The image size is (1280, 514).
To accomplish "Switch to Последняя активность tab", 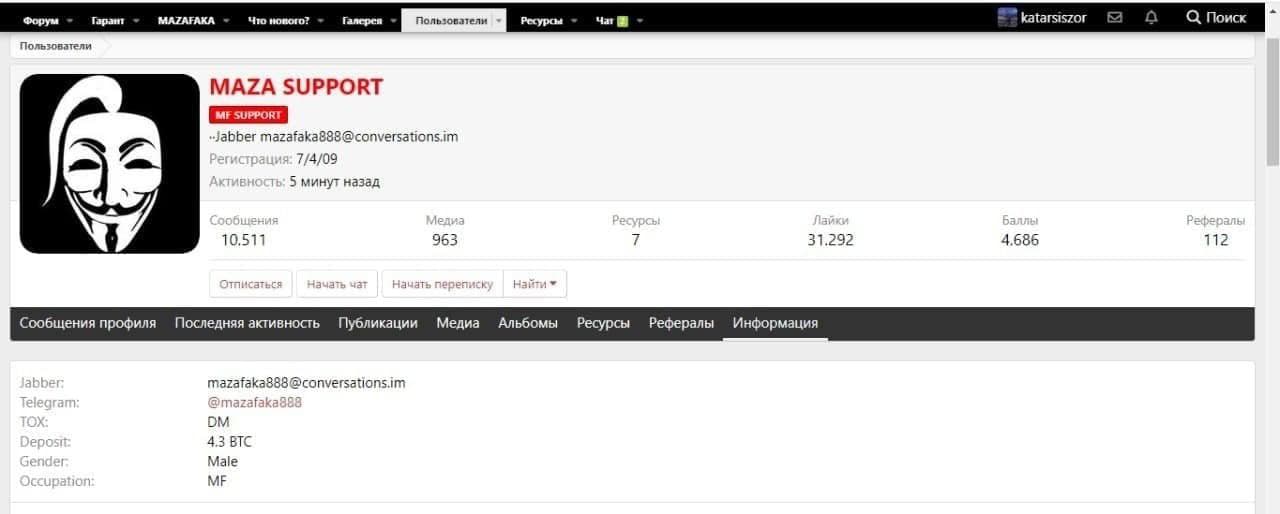I will click(x=247, y=323).
